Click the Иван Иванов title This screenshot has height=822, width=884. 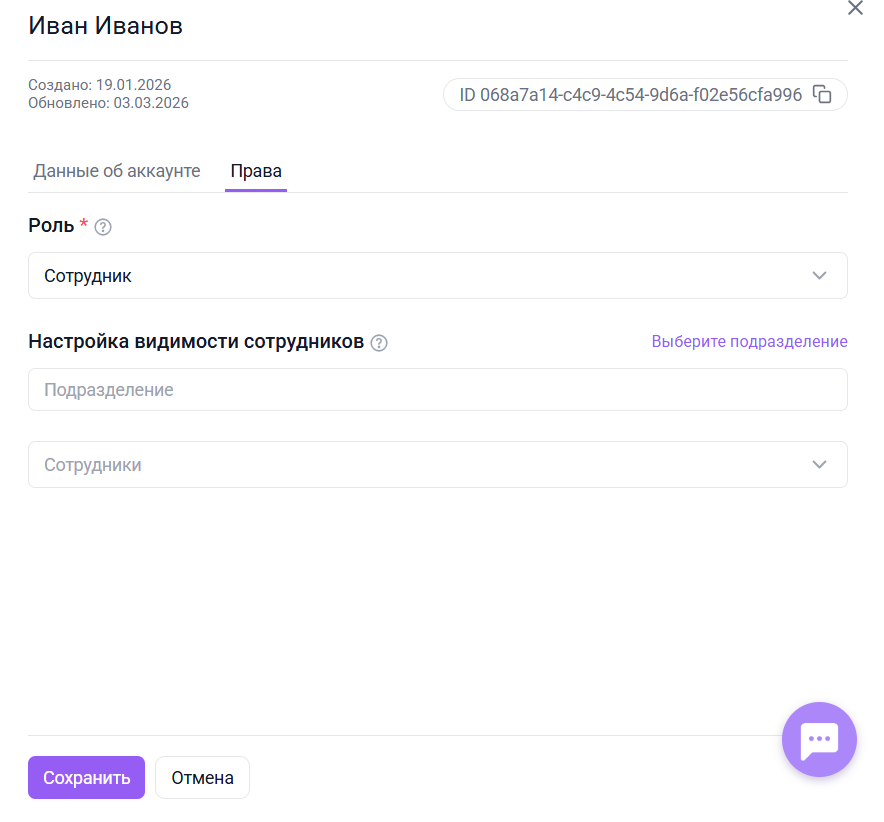coord(105,26)
